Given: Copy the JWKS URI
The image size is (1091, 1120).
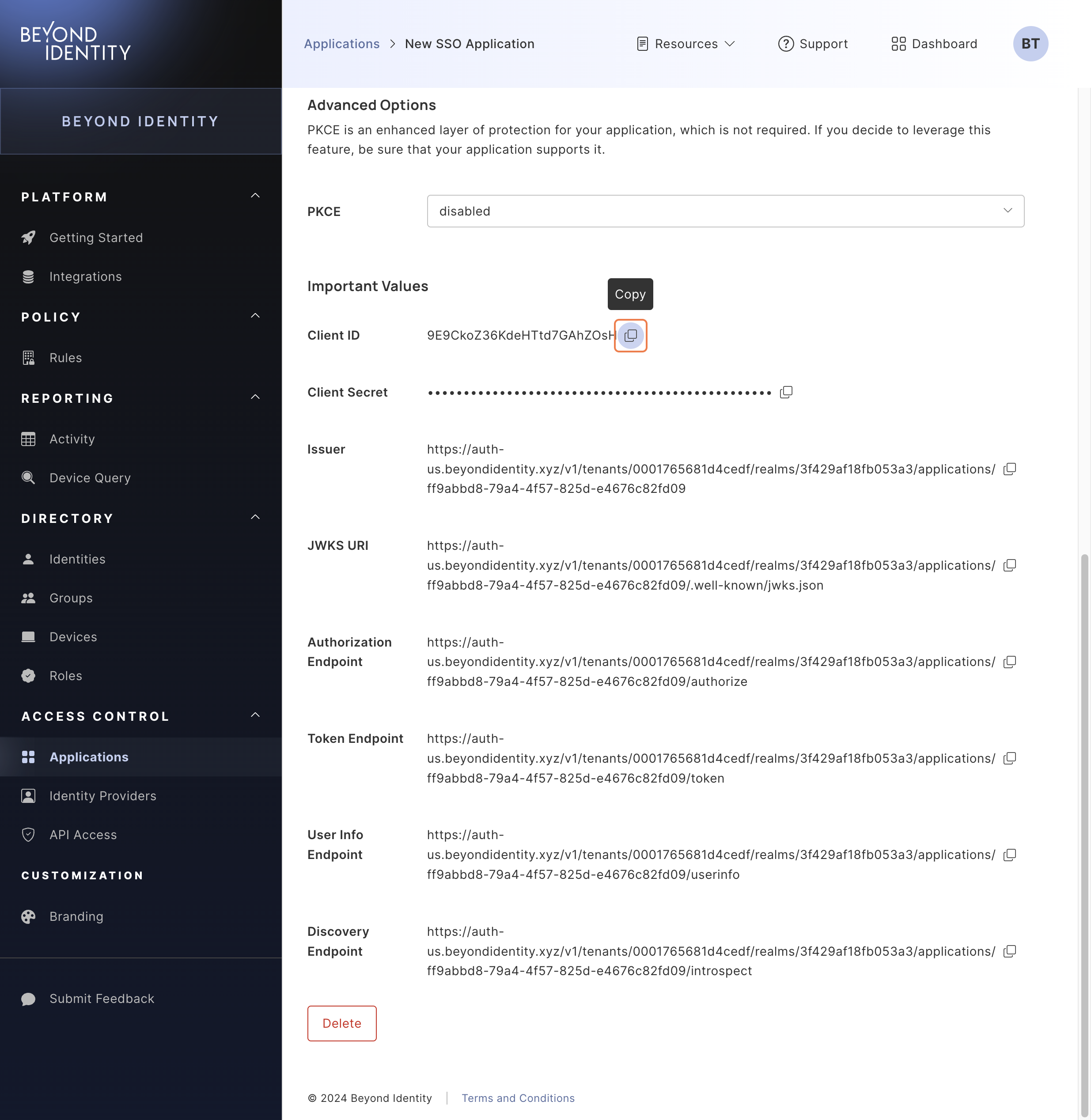Looking at the screenshot, I should pos(1010,565).
